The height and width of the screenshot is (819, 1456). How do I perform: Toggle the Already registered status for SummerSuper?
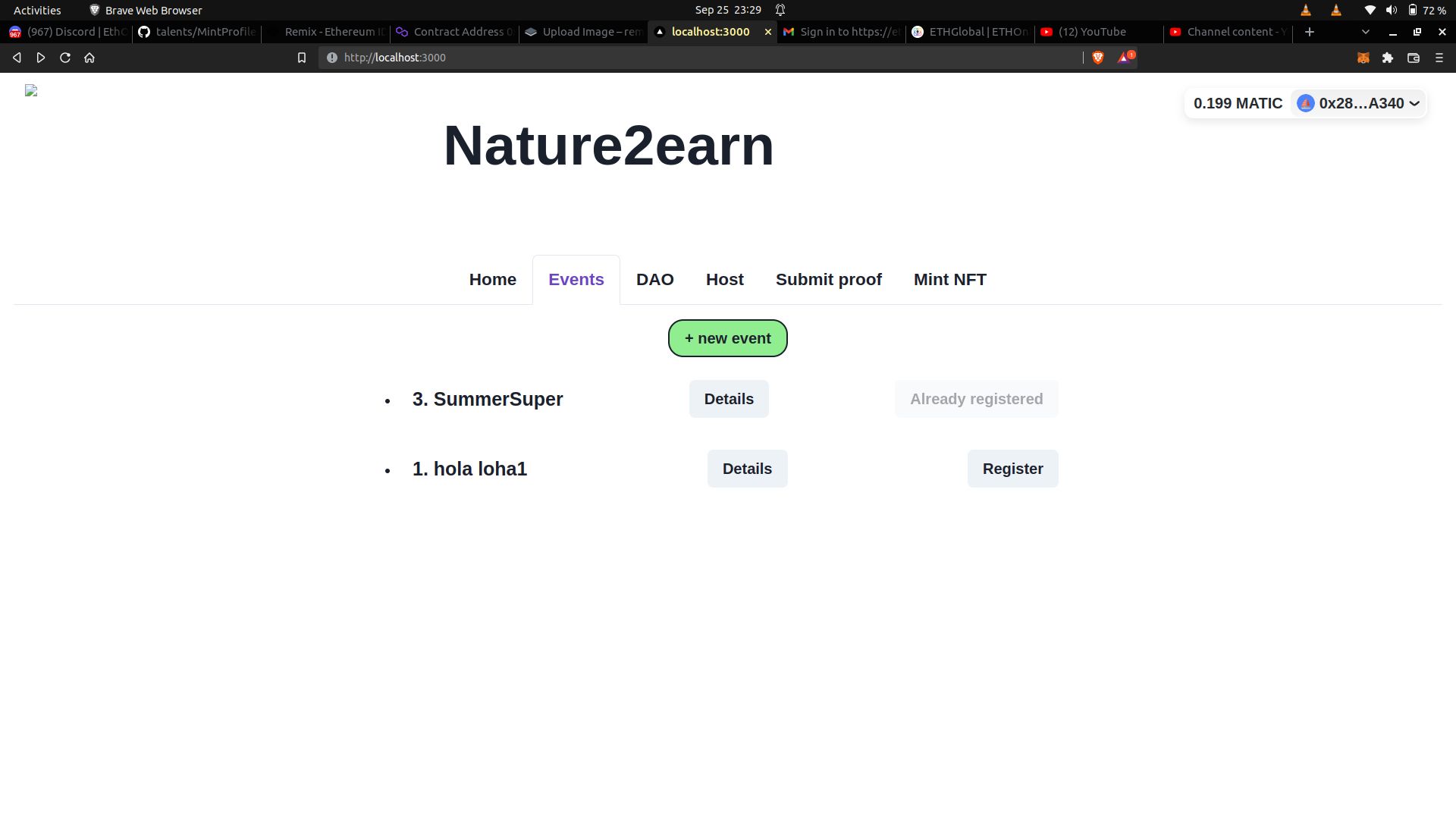tap(976, 398)
